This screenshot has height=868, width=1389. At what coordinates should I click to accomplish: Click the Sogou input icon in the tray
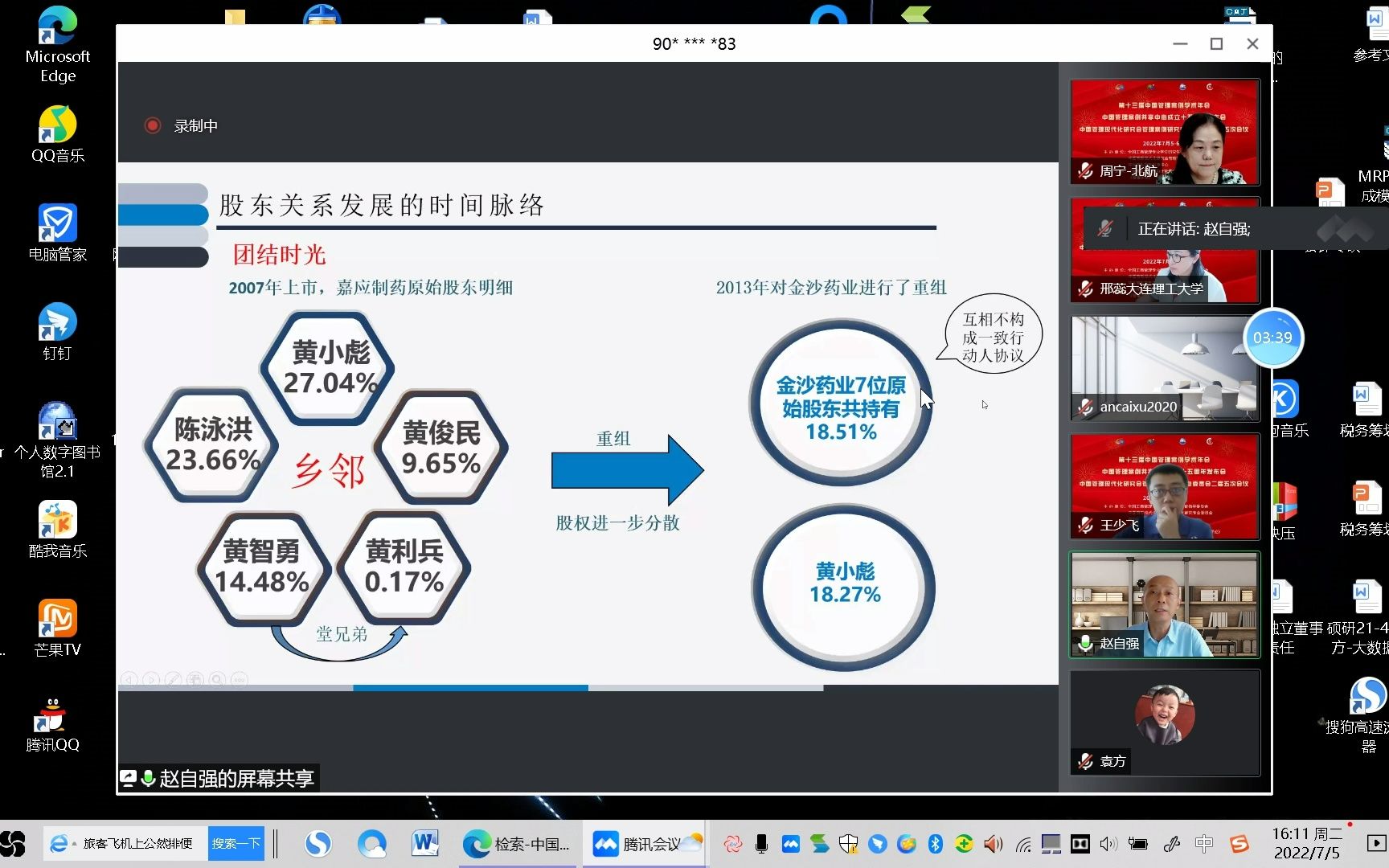pyautogui.click(x=1238, y=844)
